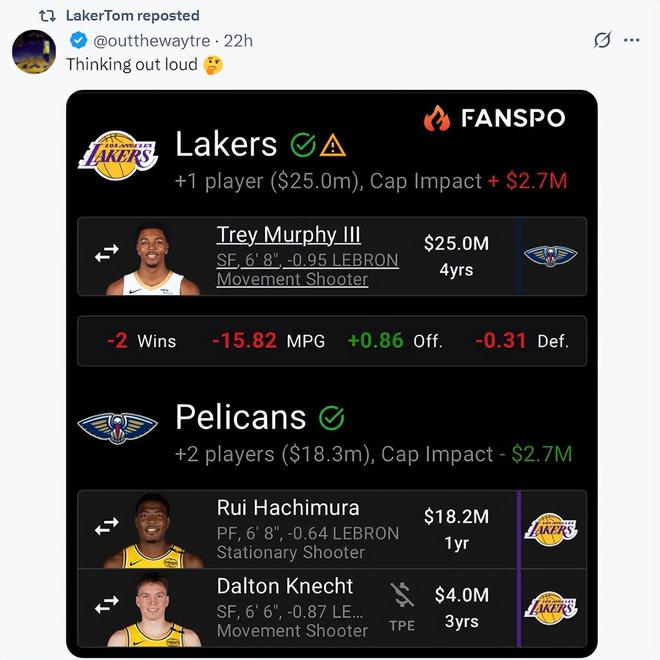660x660 pixels.
Task: Click the swap arrows beside Trey Murphy III
Action: coord(106,255)
